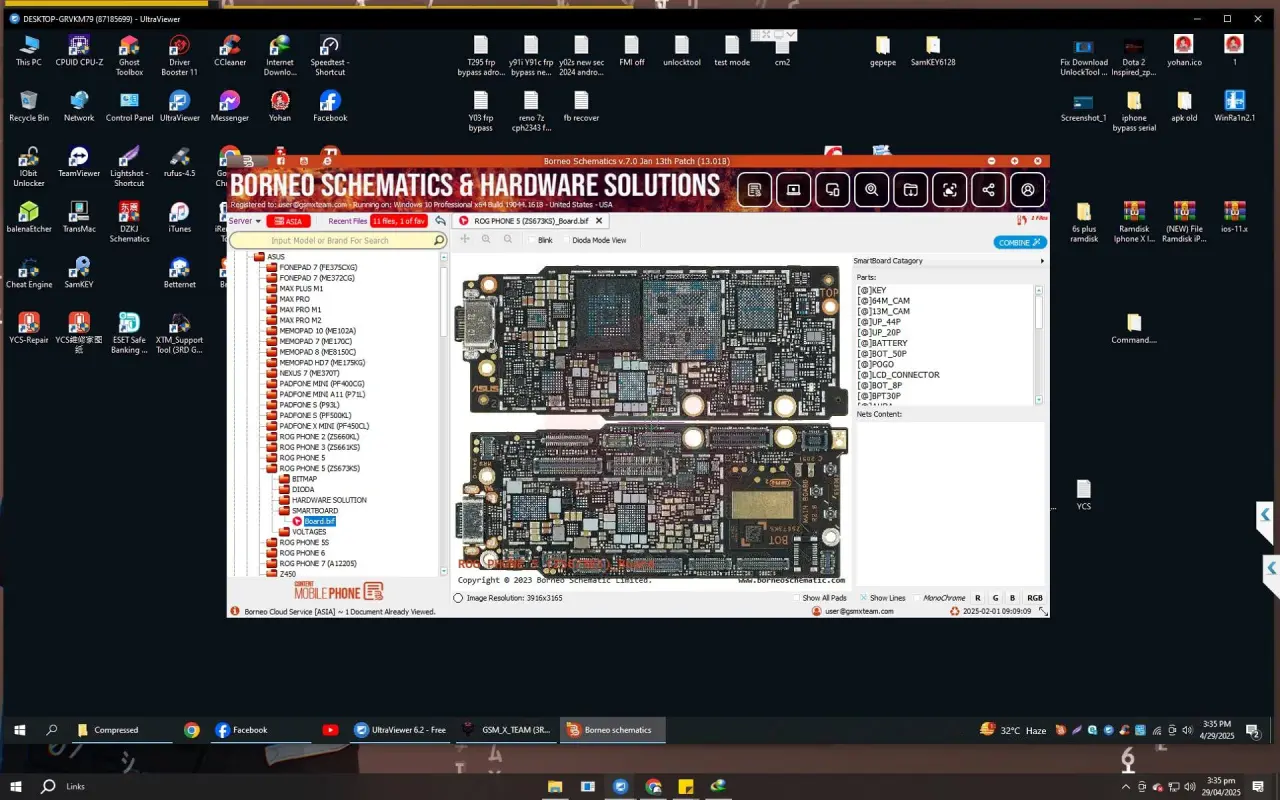Screen dimensions: 1280x800
Task: Select the Image Resolution radio button
Action: pos(458,598)
